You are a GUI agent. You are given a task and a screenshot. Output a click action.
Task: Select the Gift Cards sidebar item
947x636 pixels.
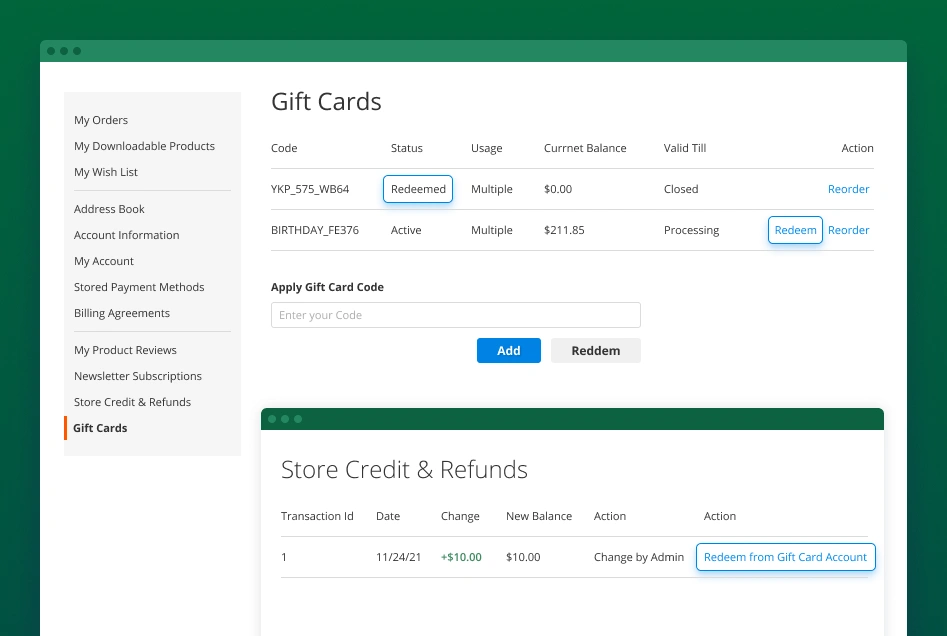pyautogui.click(x=100, y=428)
